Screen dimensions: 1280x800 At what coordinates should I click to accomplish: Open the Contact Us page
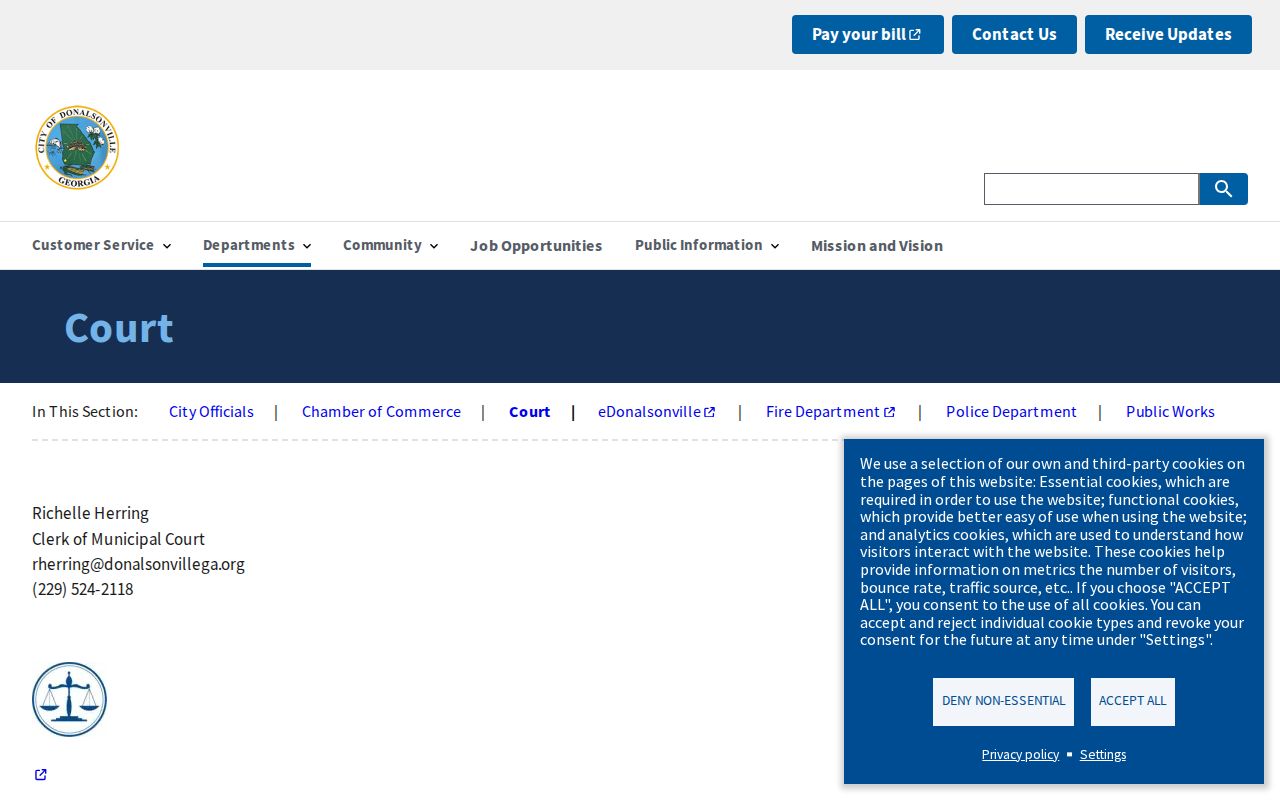pos(1014,34)
